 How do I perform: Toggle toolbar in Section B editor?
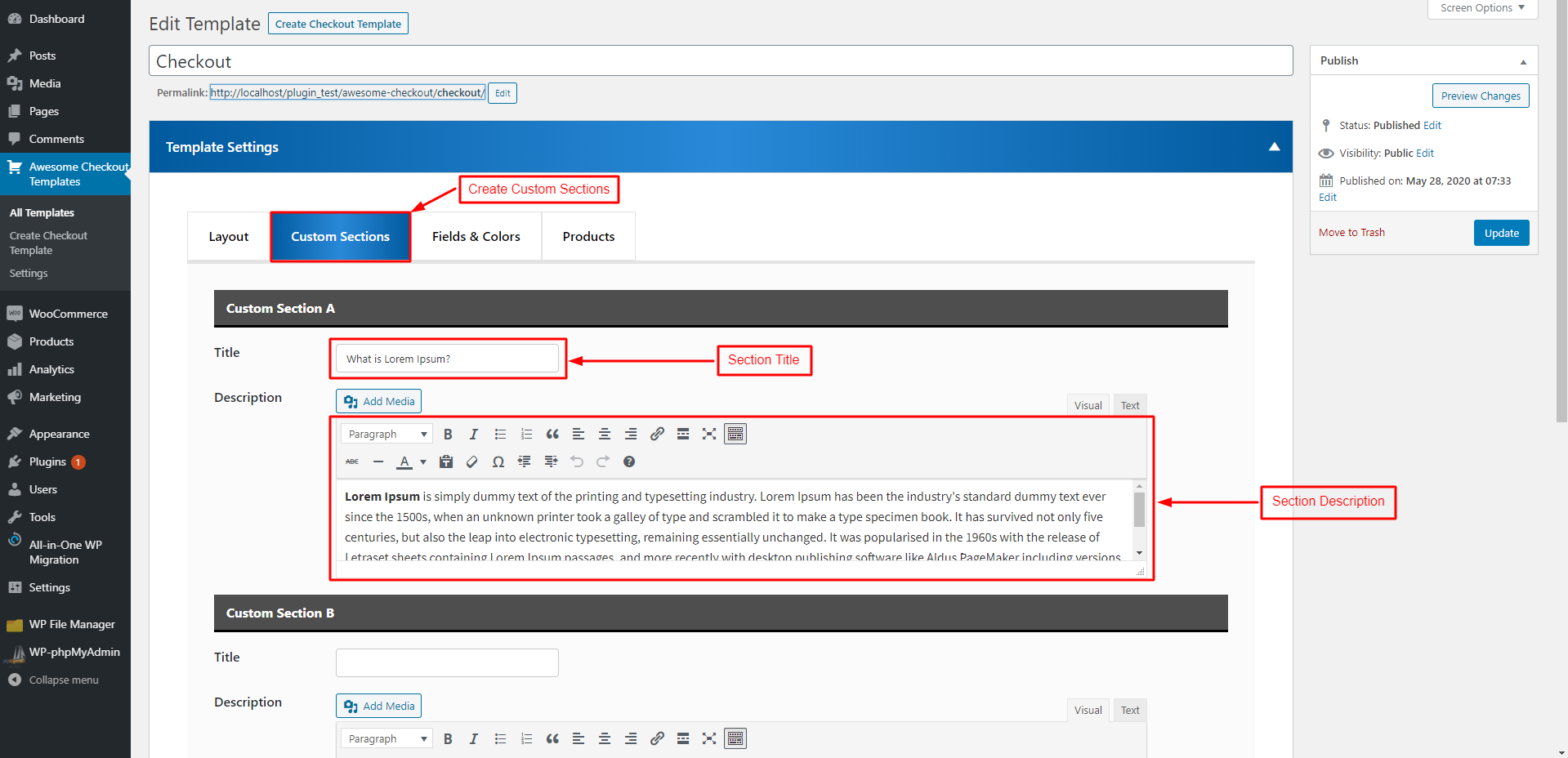[x=735, y=738]
